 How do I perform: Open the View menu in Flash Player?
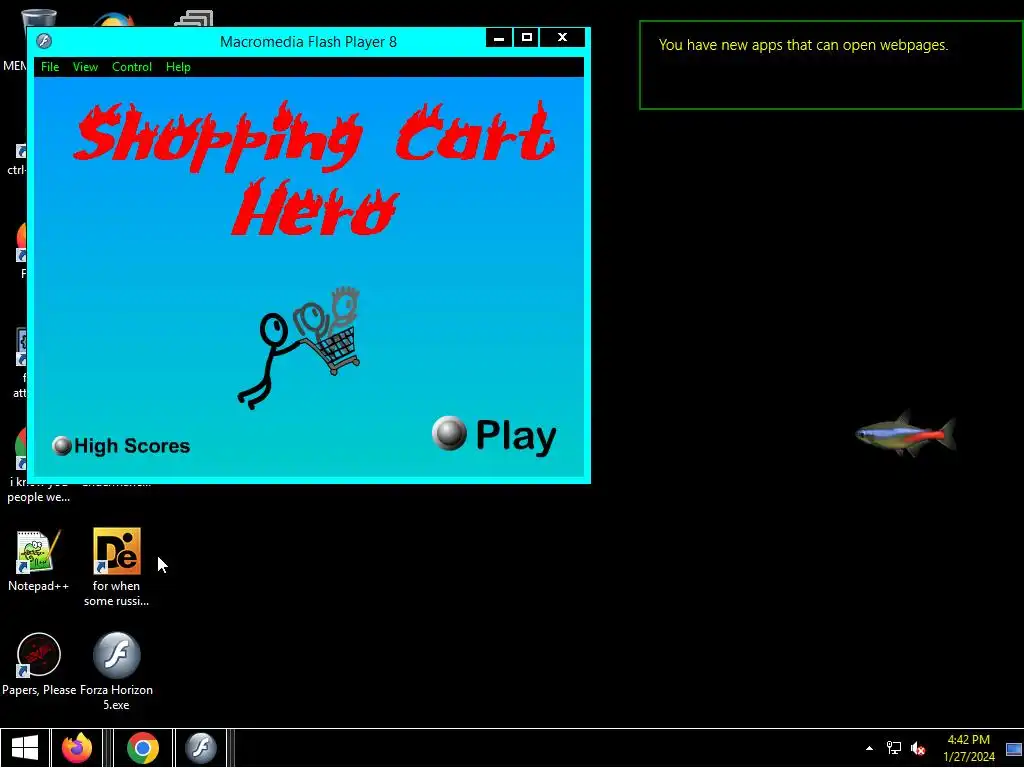pos(85,67)
